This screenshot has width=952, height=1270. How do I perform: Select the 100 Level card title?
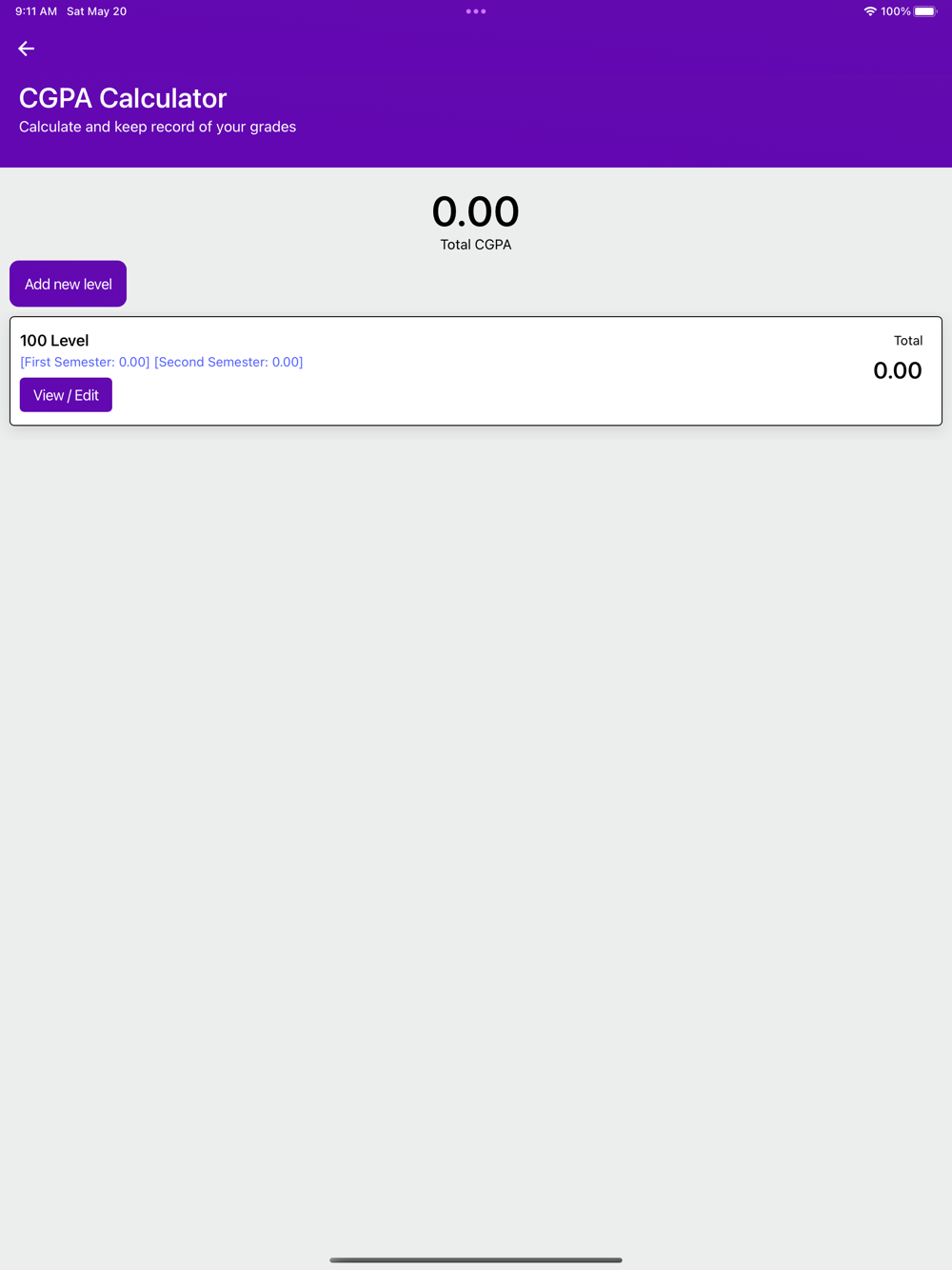coord(54,341)
